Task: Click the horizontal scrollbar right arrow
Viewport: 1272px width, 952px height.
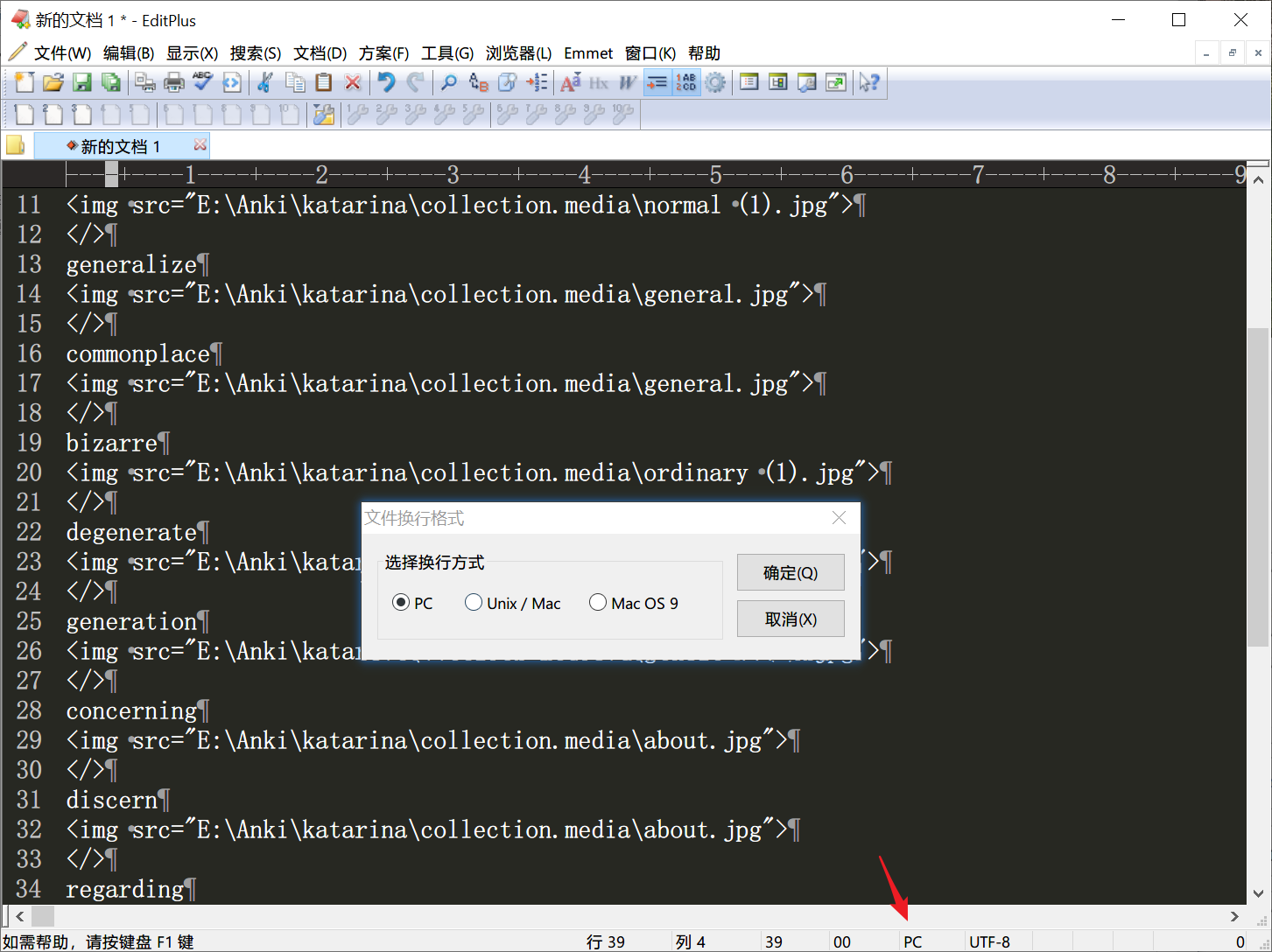Action: coord(1234,916)
